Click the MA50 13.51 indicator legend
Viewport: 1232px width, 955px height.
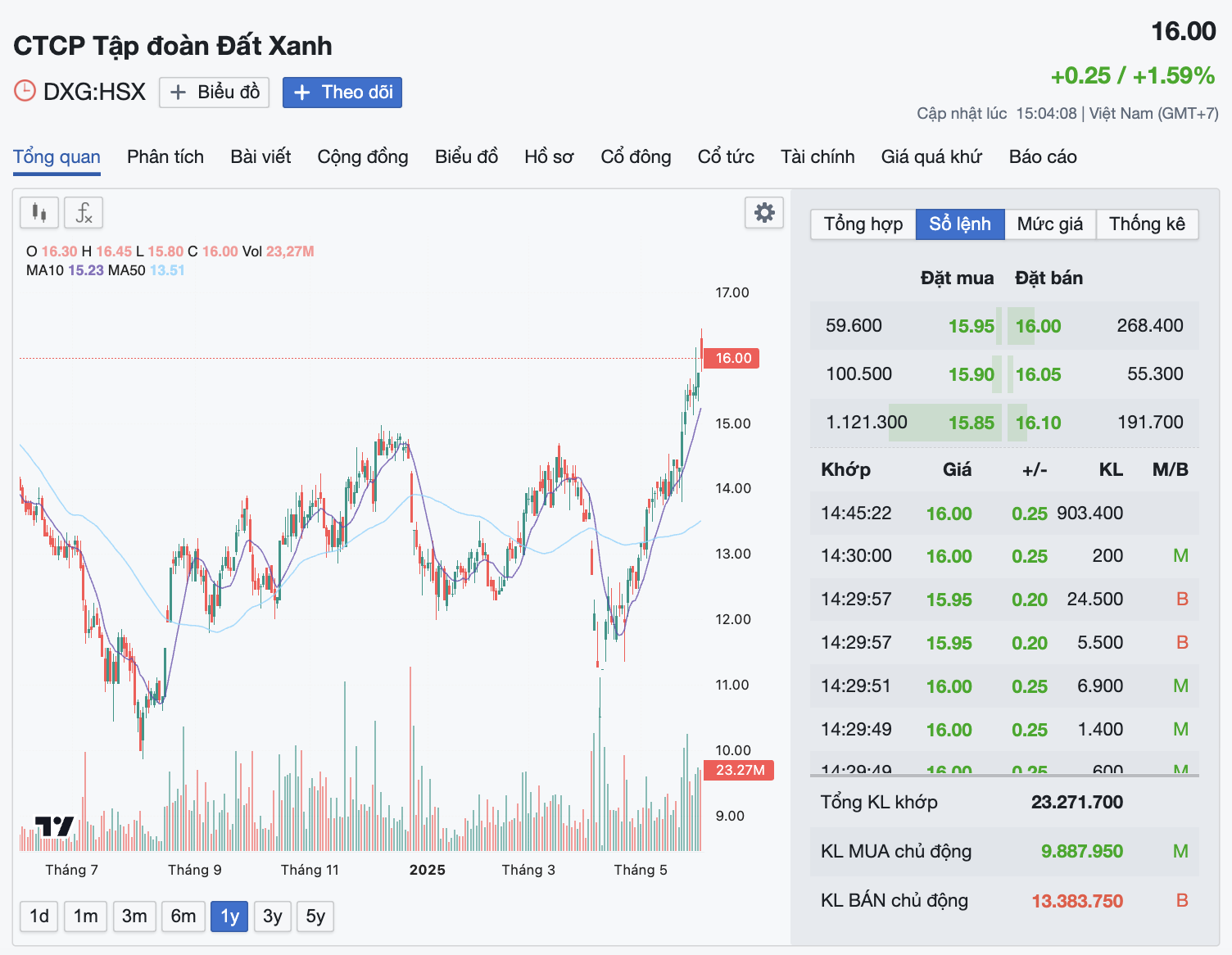coord(147,270)
